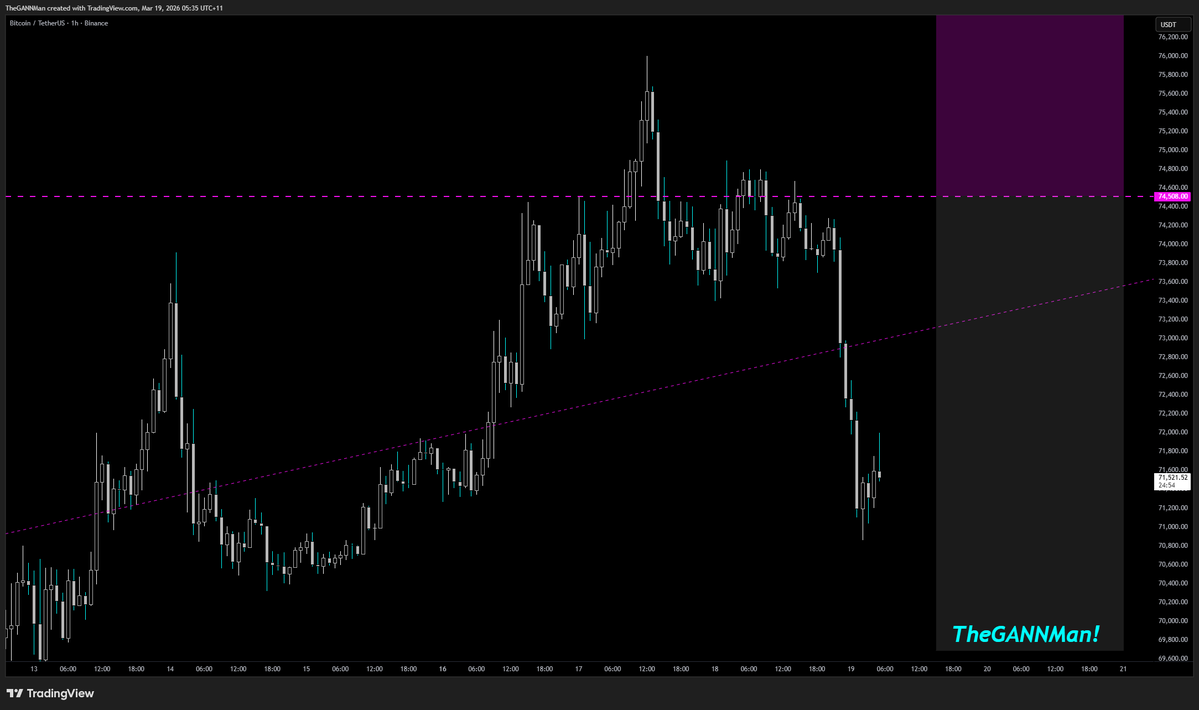The height and width of the screenshot is (710, 1199).
Task: Select the purple shaded rectangle zone
Action: coord(1029,105)
